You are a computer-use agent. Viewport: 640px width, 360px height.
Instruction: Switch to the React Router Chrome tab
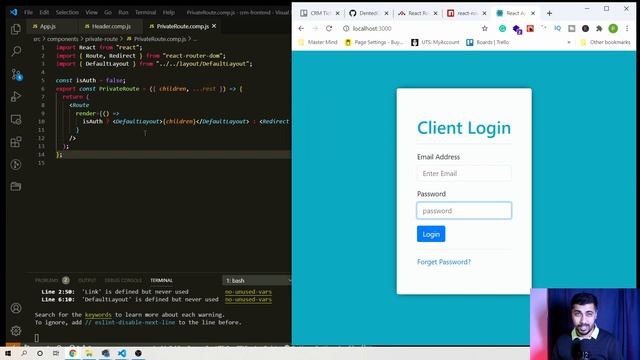[417, 13]
